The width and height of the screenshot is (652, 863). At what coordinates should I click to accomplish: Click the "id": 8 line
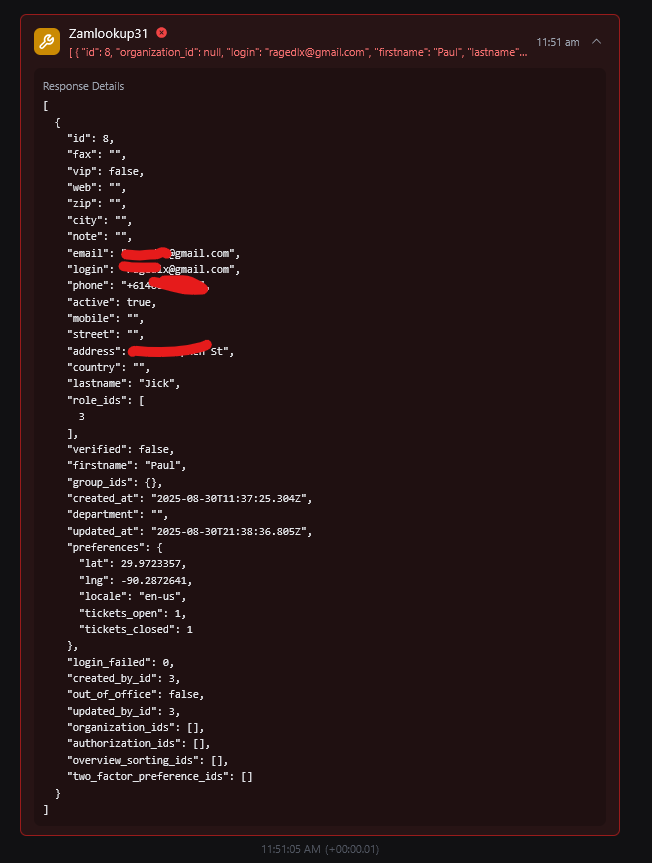(x=91, y=139)
